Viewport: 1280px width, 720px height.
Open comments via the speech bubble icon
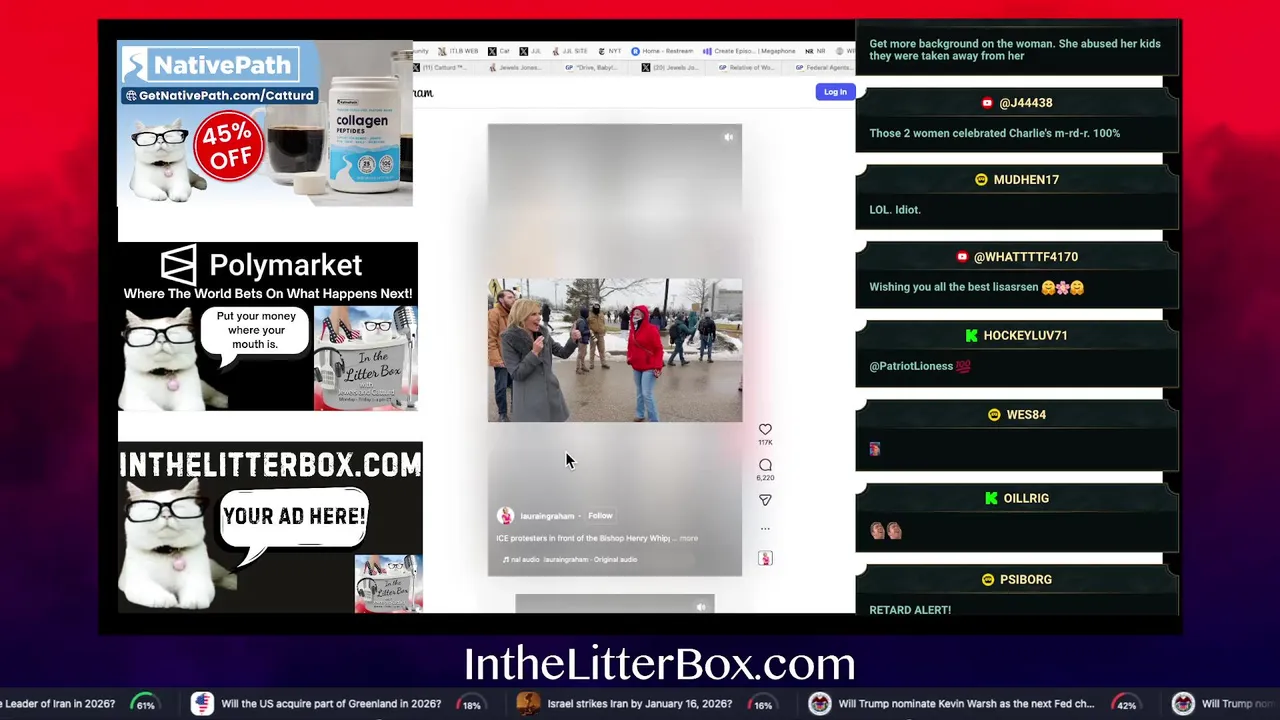(x=765, y=465)
